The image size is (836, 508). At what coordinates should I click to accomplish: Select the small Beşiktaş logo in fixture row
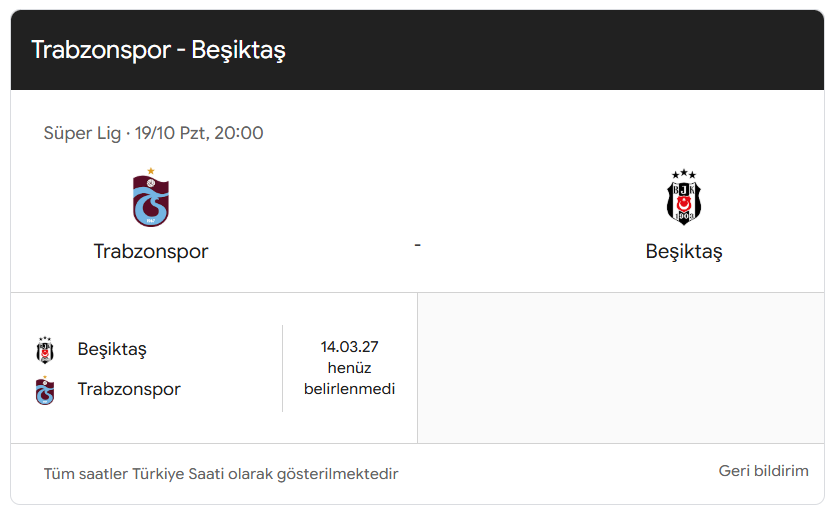point(45,350)
